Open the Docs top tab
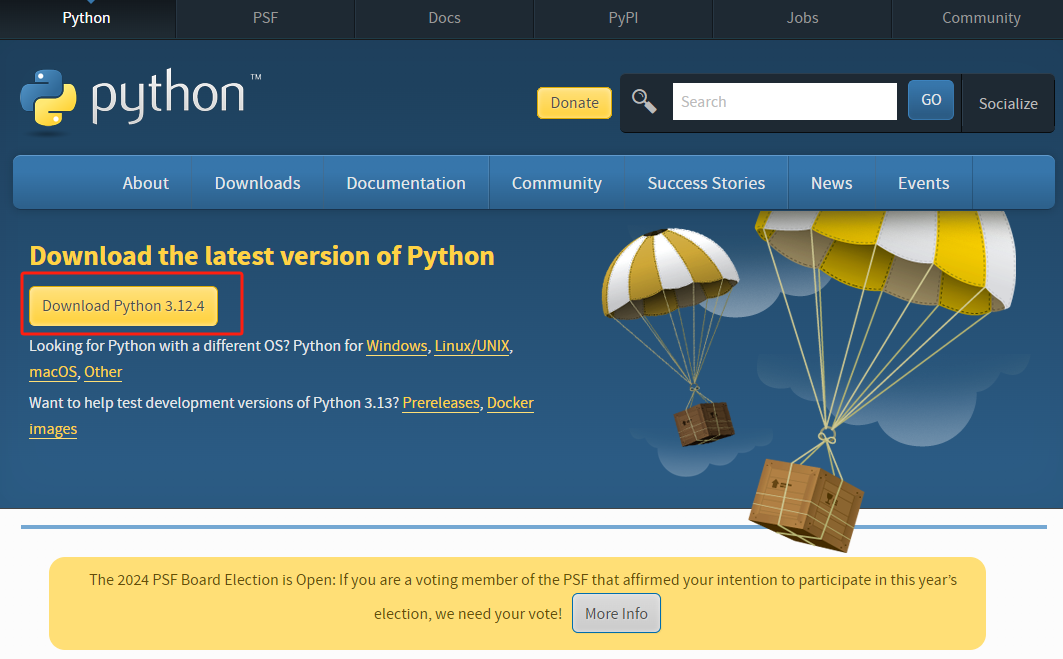 coord(444,18)
